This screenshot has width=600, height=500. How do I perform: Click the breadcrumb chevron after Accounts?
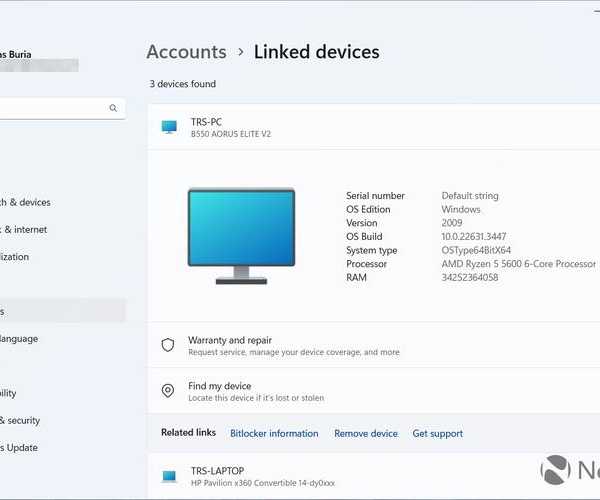(240, 53)
